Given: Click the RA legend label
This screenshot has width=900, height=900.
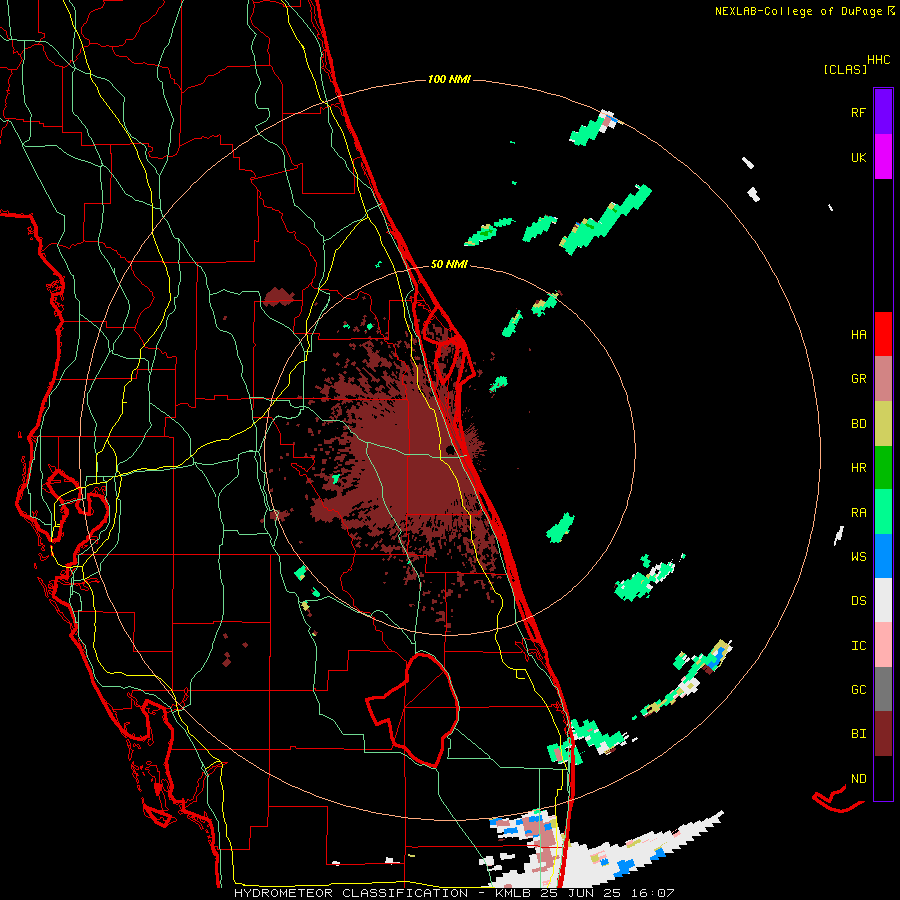Looking at the screenshot, I should 858,512.
